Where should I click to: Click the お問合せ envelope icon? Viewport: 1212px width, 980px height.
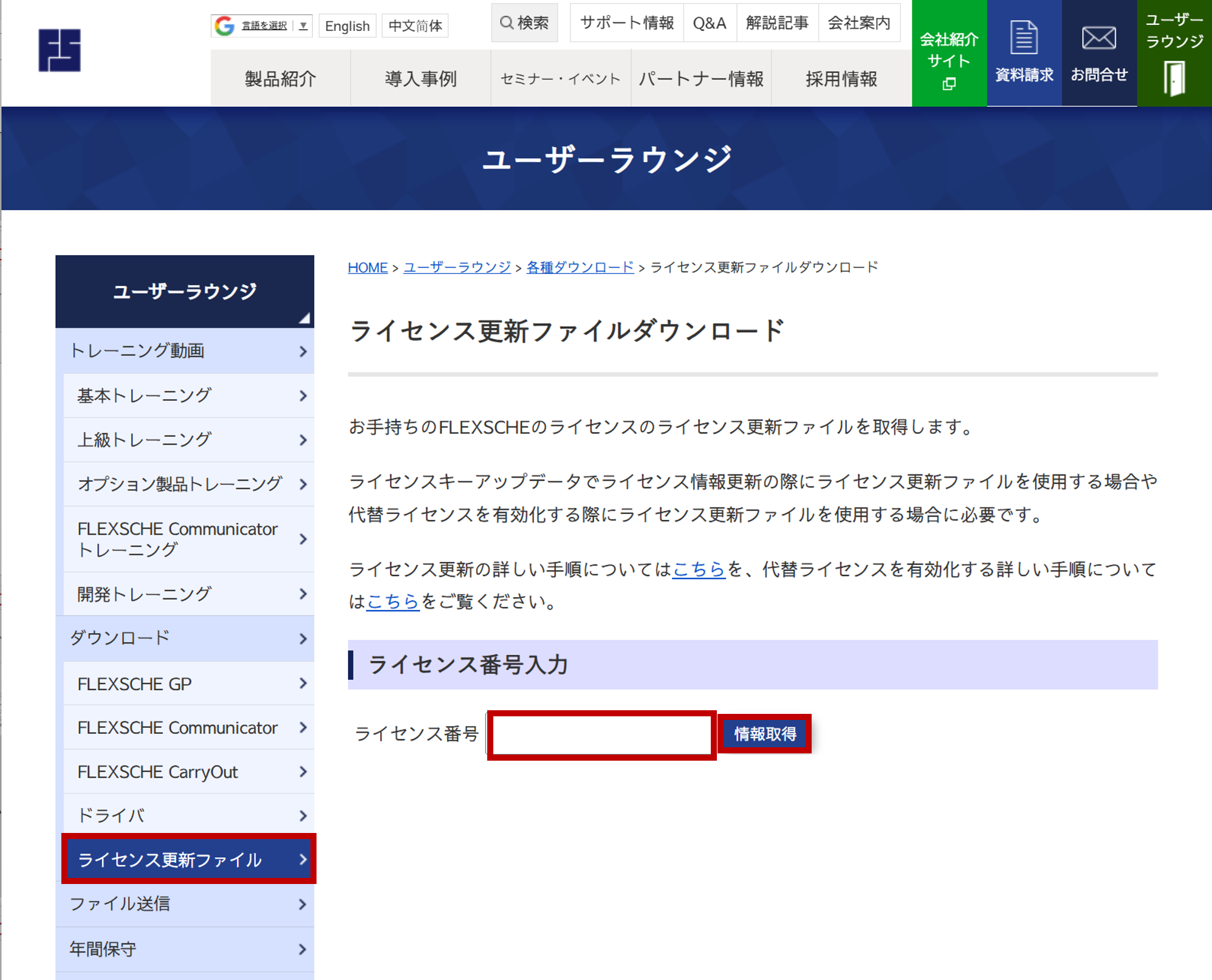click(x=1098, y=38)
